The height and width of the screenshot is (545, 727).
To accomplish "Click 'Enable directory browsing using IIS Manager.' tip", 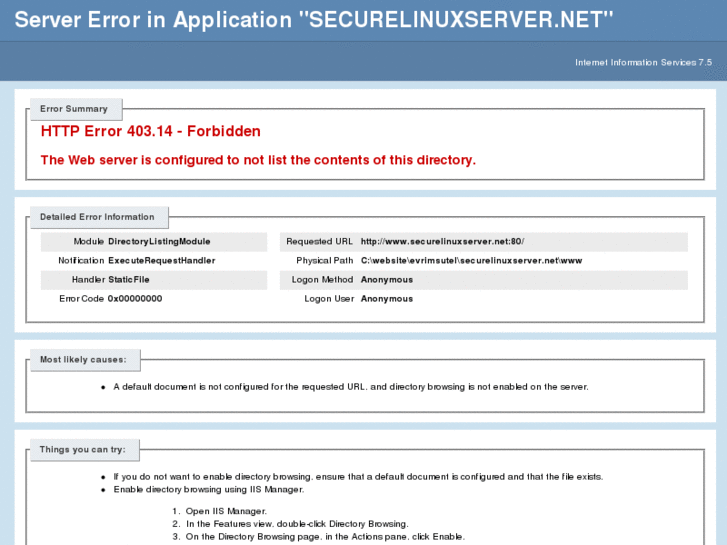I will point(209,489).
